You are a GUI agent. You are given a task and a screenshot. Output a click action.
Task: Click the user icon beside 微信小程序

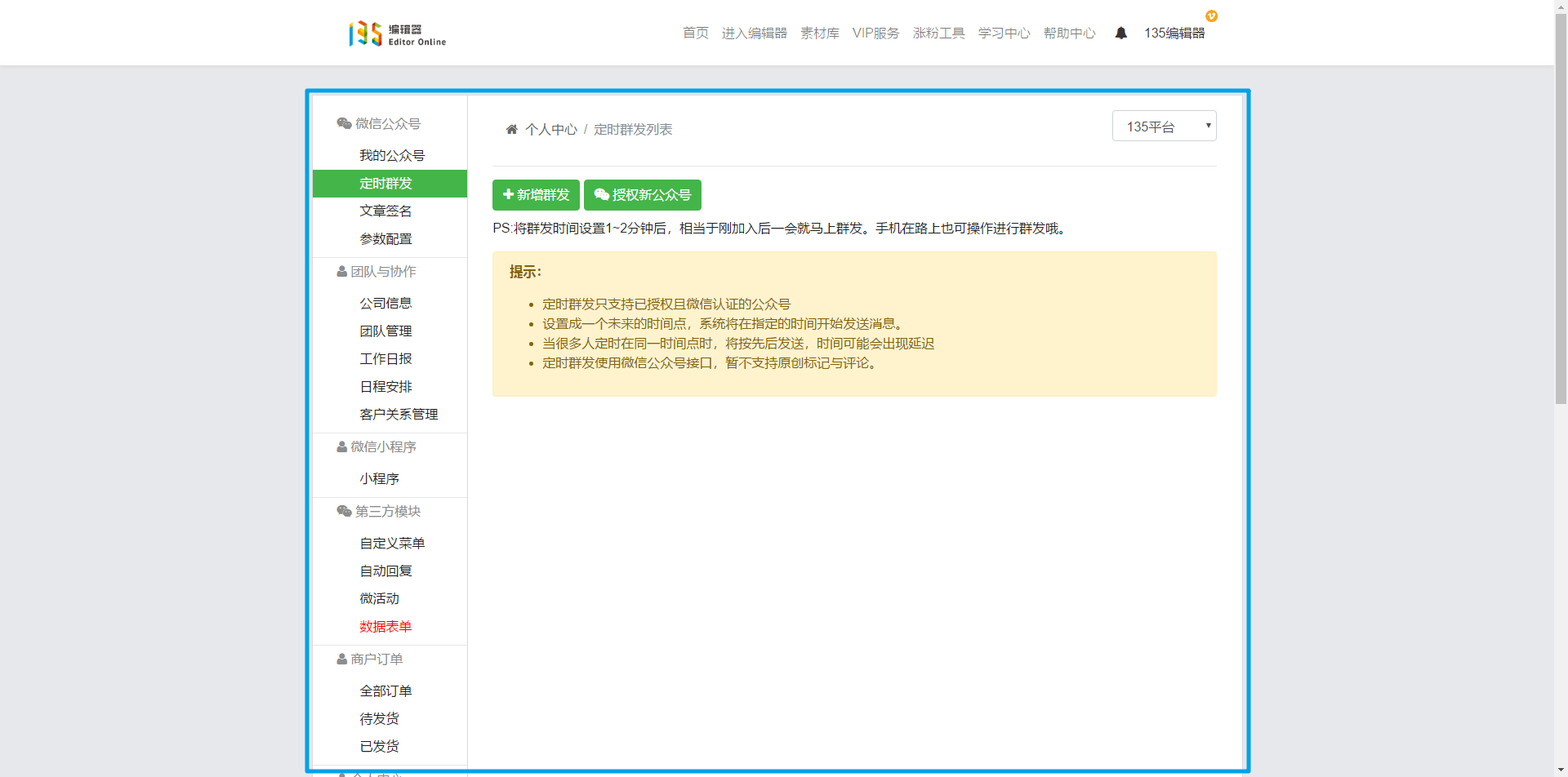point(341,447)
